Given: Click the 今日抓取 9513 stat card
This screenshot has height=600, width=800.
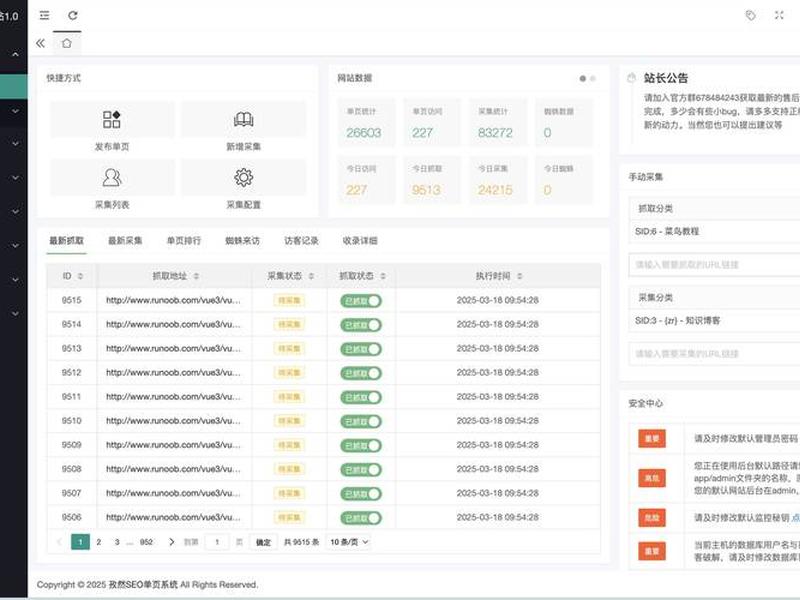Looking at the screenshot, I should coord(432,180).
